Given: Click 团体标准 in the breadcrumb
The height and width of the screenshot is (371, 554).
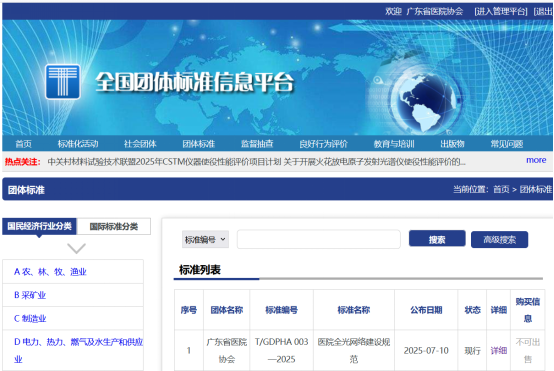Looking at the screenshot, I should click(x=535, y=189).
